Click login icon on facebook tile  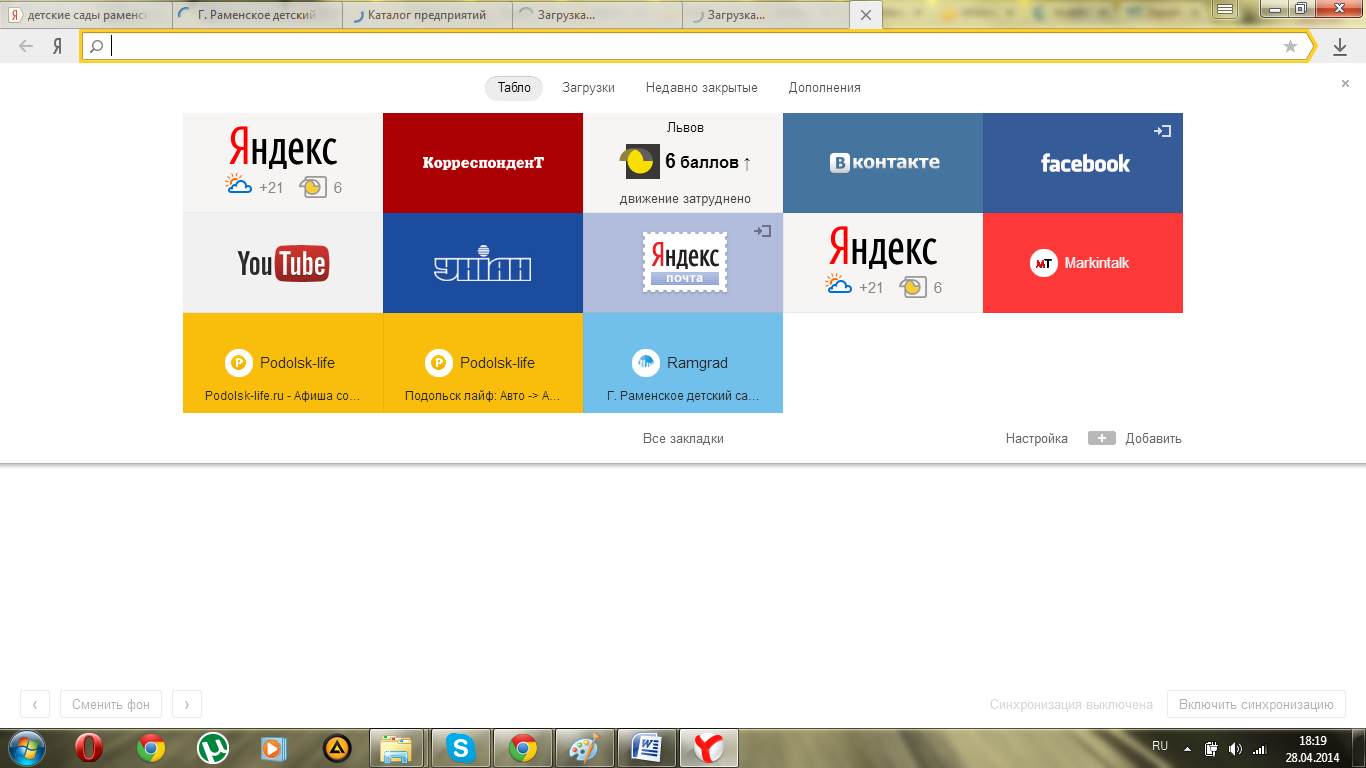point(1162,131)
